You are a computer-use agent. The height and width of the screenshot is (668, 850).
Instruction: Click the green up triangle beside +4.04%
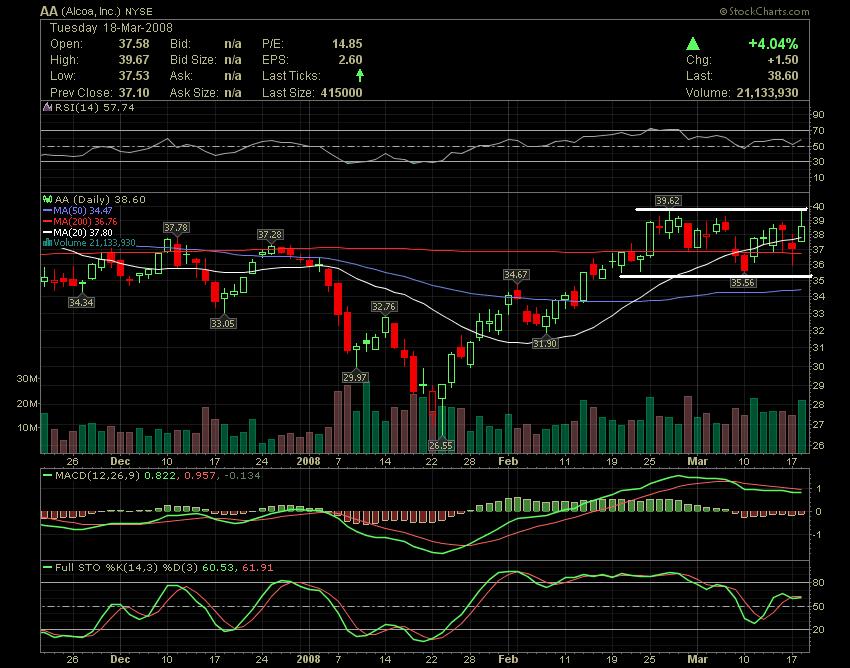click(692, 44)
